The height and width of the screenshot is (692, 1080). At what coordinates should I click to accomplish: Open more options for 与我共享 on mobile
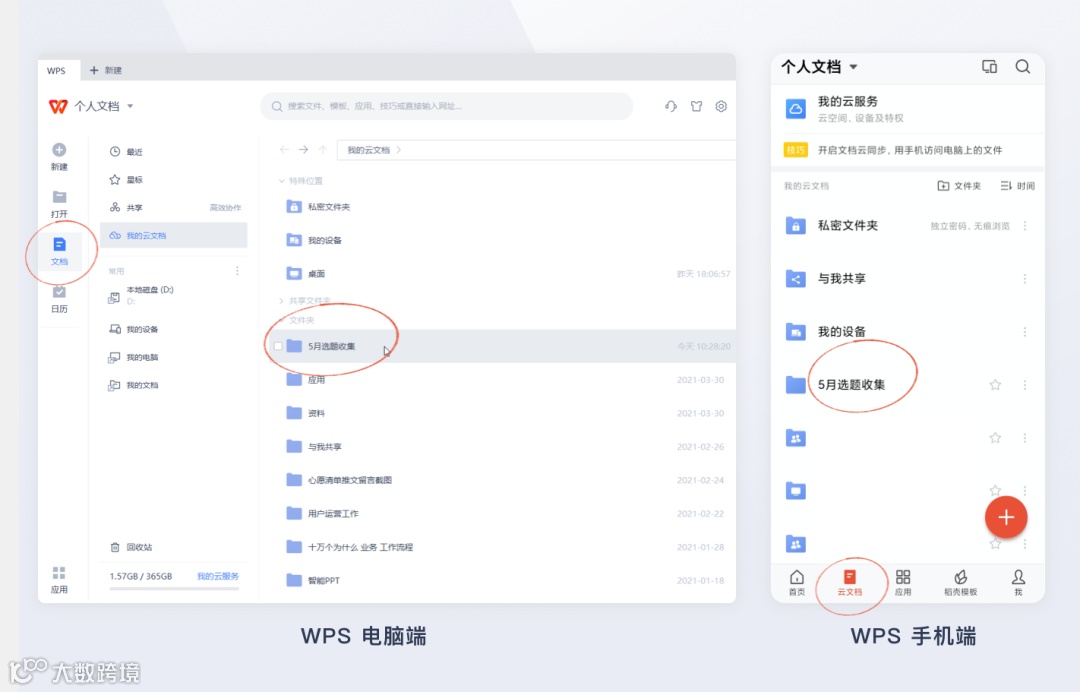tap(1025, 279)
